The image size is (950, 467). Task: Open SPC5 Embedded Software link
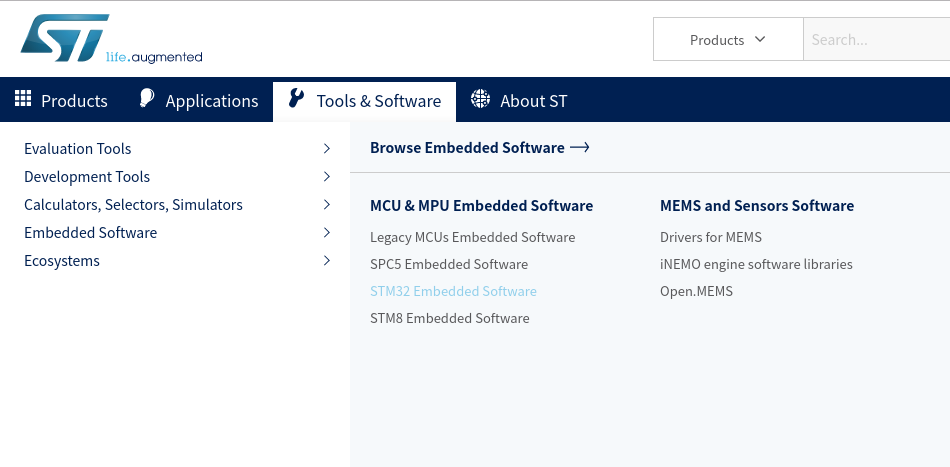click(449, 264)
